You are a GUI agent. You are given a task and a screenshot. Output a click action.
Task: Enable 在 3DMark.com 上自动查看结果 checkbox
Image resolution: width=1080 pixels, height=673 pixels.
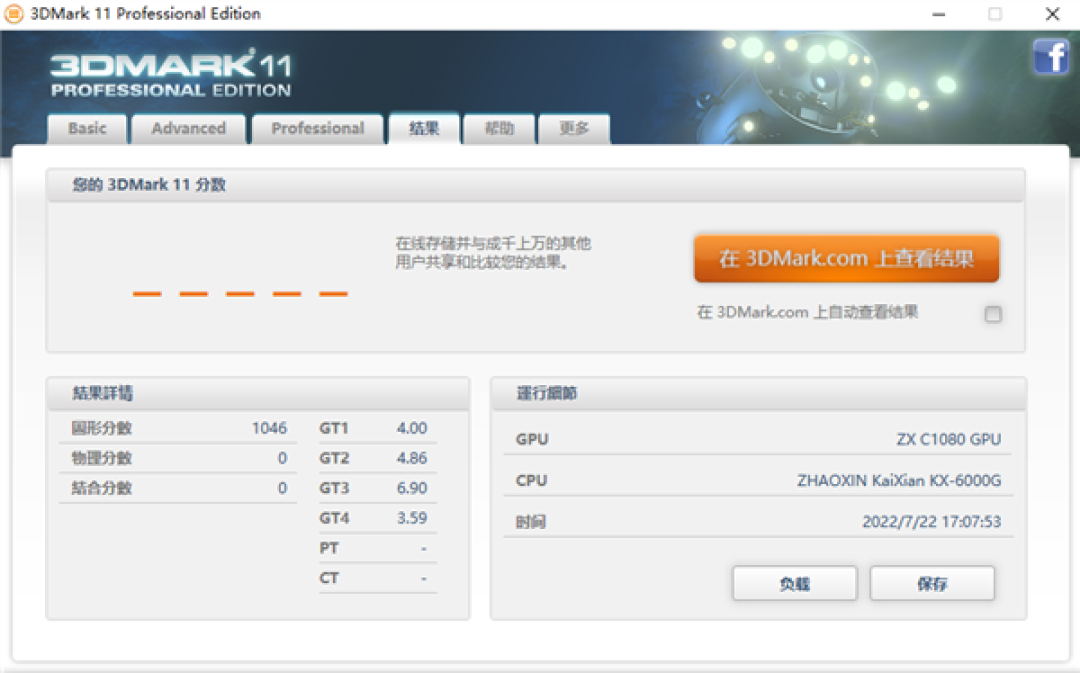click(x=992, y=314)
